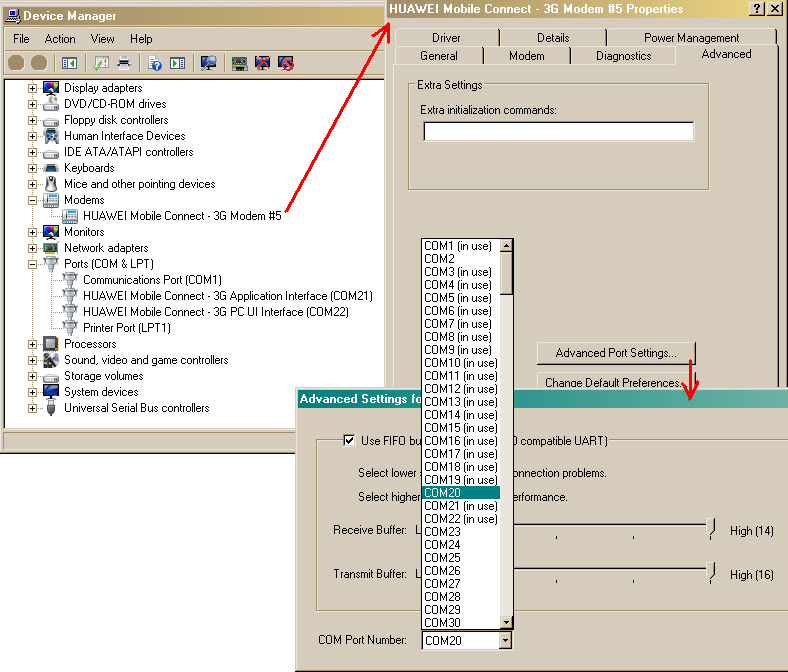This screenshot has height=672, width=788.
Task: Toggle the show/hide console tree icon
Action: pyautogui.click(x=69, y=63)
